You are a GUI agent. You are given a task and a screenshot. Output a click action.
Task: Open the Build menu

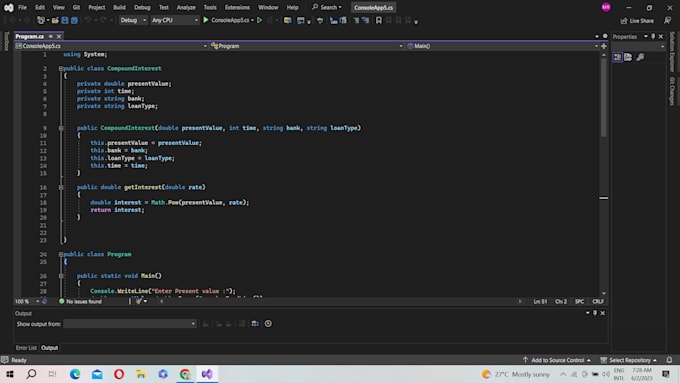click(119, 7)
